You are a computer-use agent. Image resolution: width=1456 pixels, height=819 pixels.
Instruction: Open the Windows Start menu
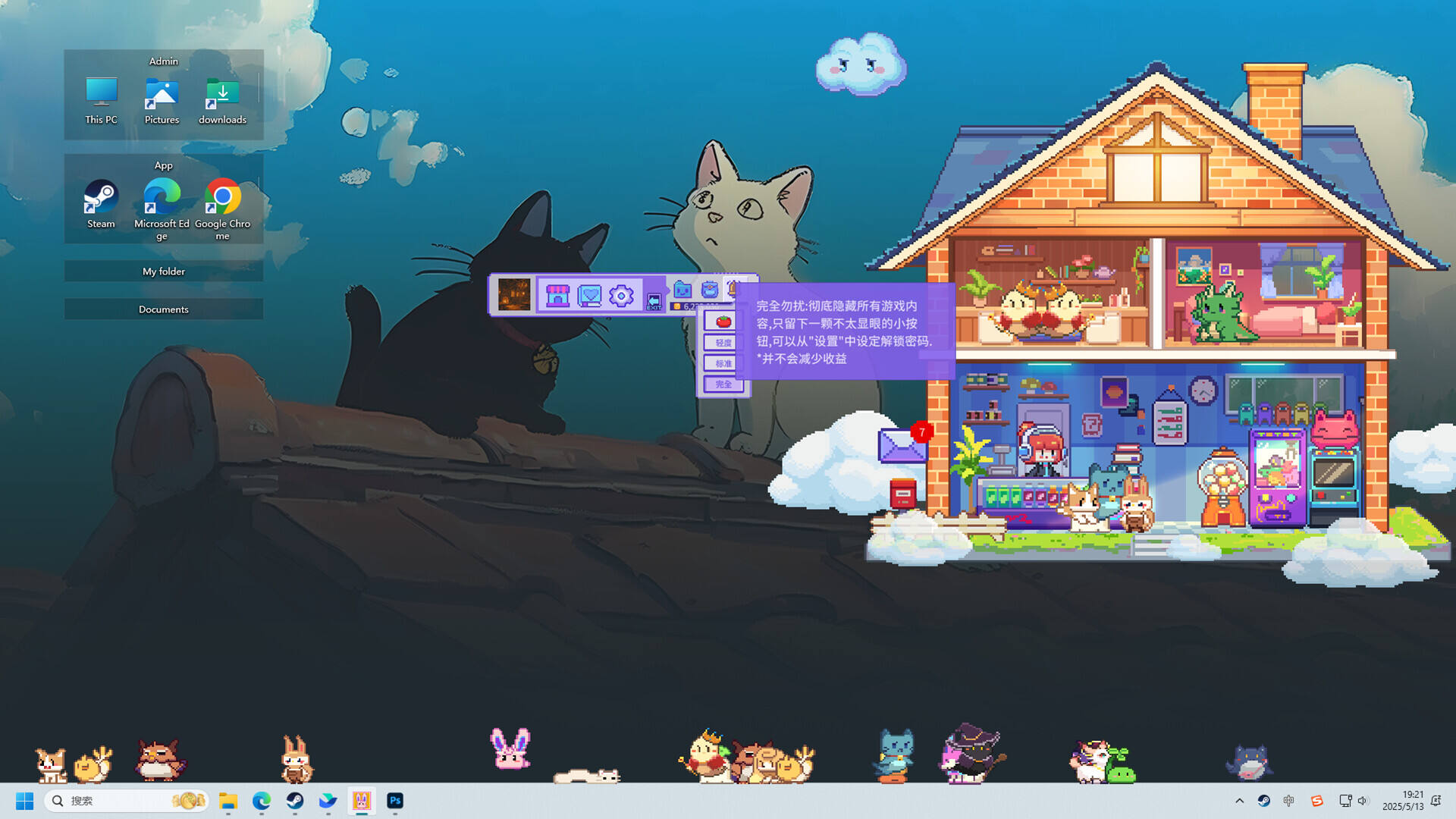(24, 801)
